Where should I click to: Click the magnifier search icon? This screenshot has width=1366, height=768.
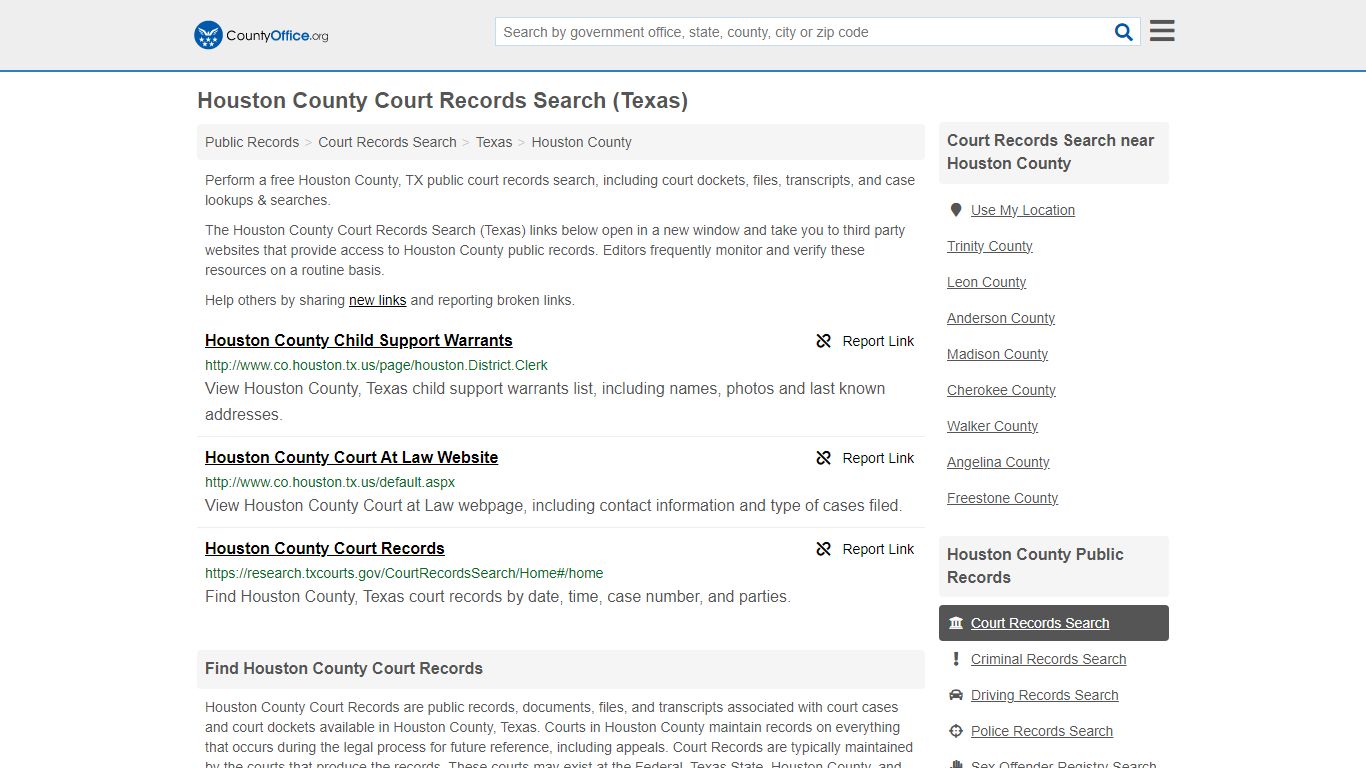pyautogui.click(x=1124, y=32)
